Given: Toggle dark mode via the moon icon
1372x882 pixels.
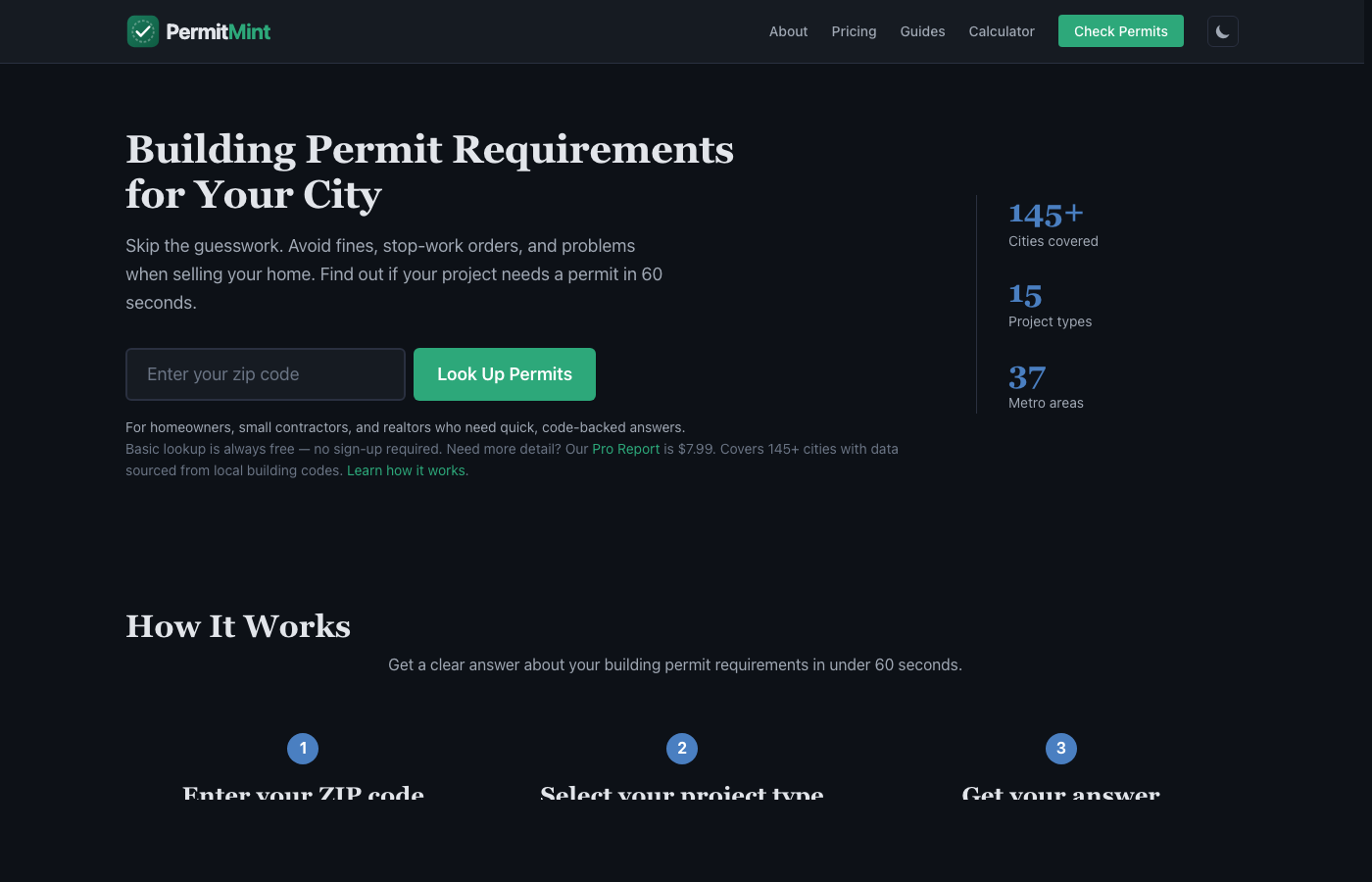Looking at the screenshot, I should (x=1222, y=30).
